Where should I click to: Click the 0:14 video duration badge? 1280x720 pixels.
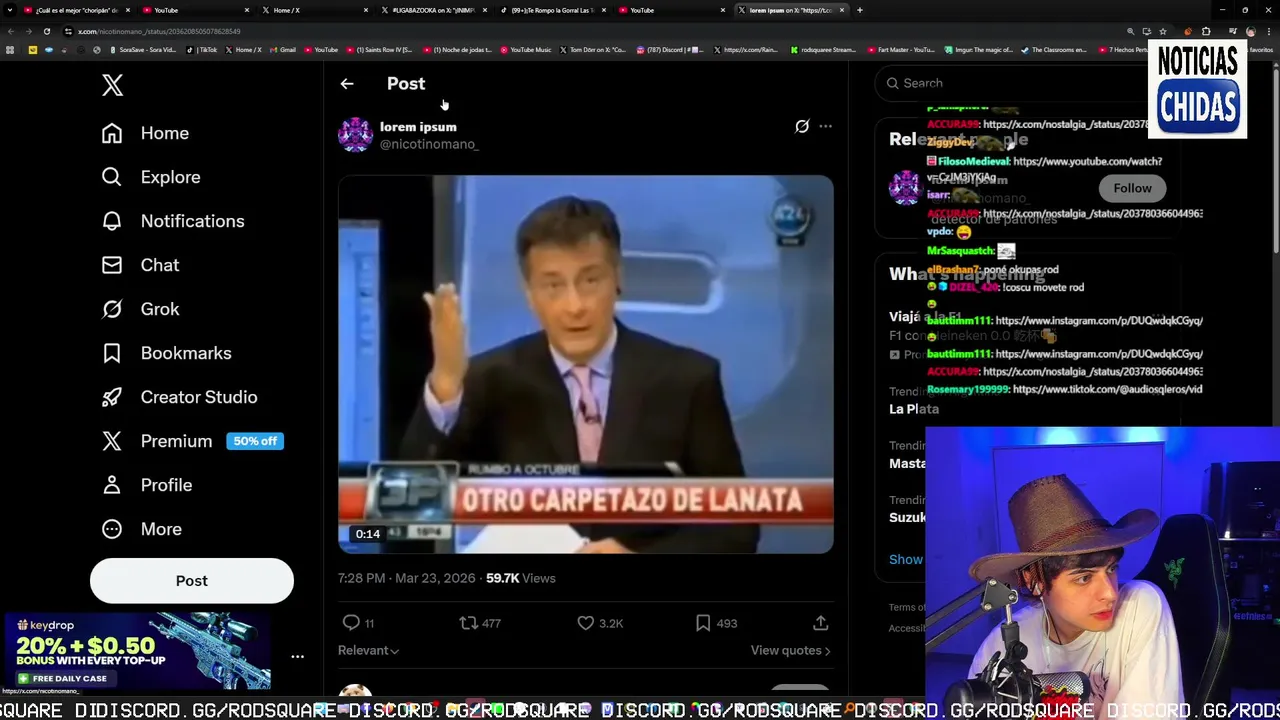(368, 534)
